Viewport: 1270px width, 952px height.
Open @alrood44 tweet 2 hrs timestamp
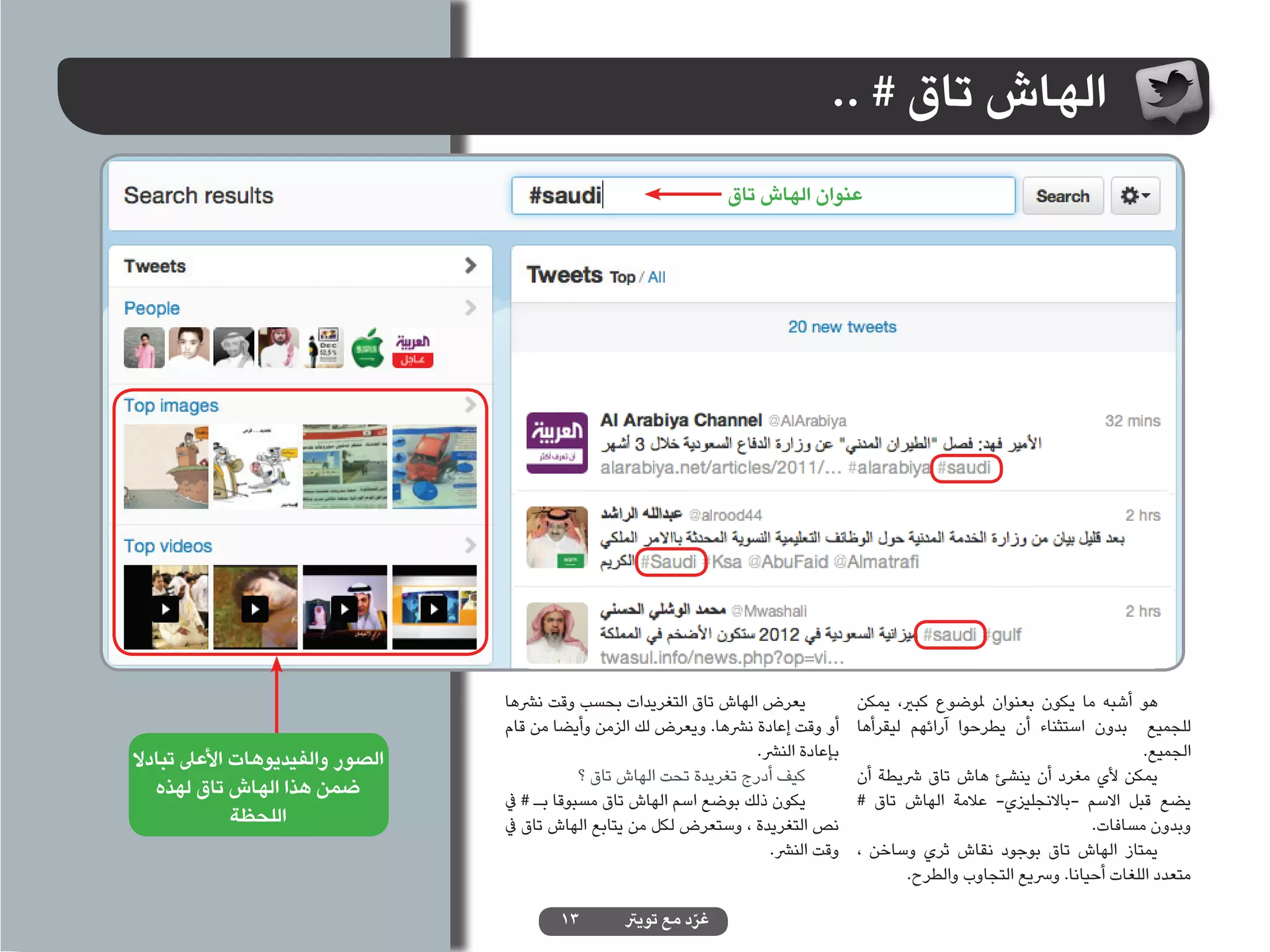click(1143, 515)
